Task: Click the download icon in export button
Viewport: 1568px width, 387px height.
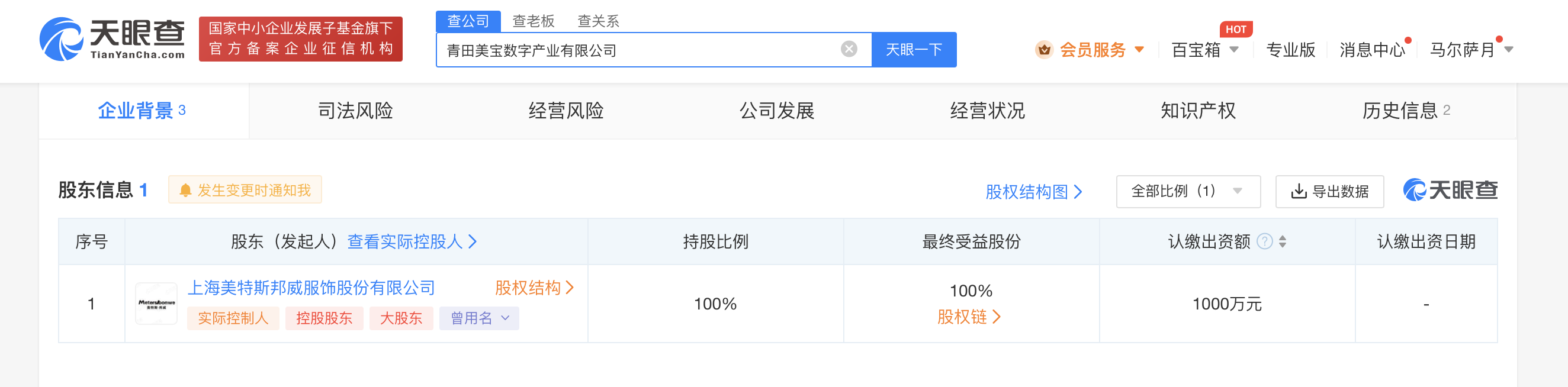Action: tap(1299, 191)
